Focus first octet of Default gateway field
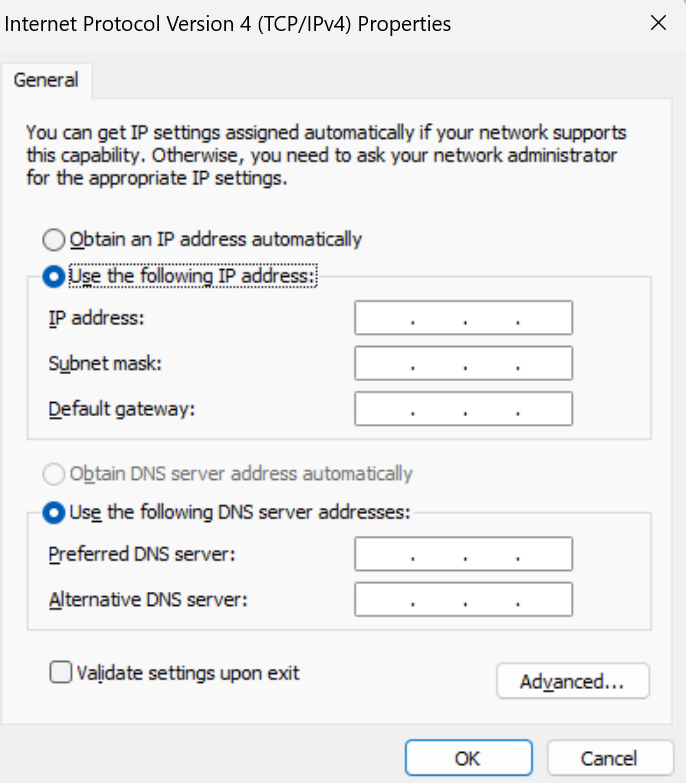The image size is (686, 783). click(385, 409)
